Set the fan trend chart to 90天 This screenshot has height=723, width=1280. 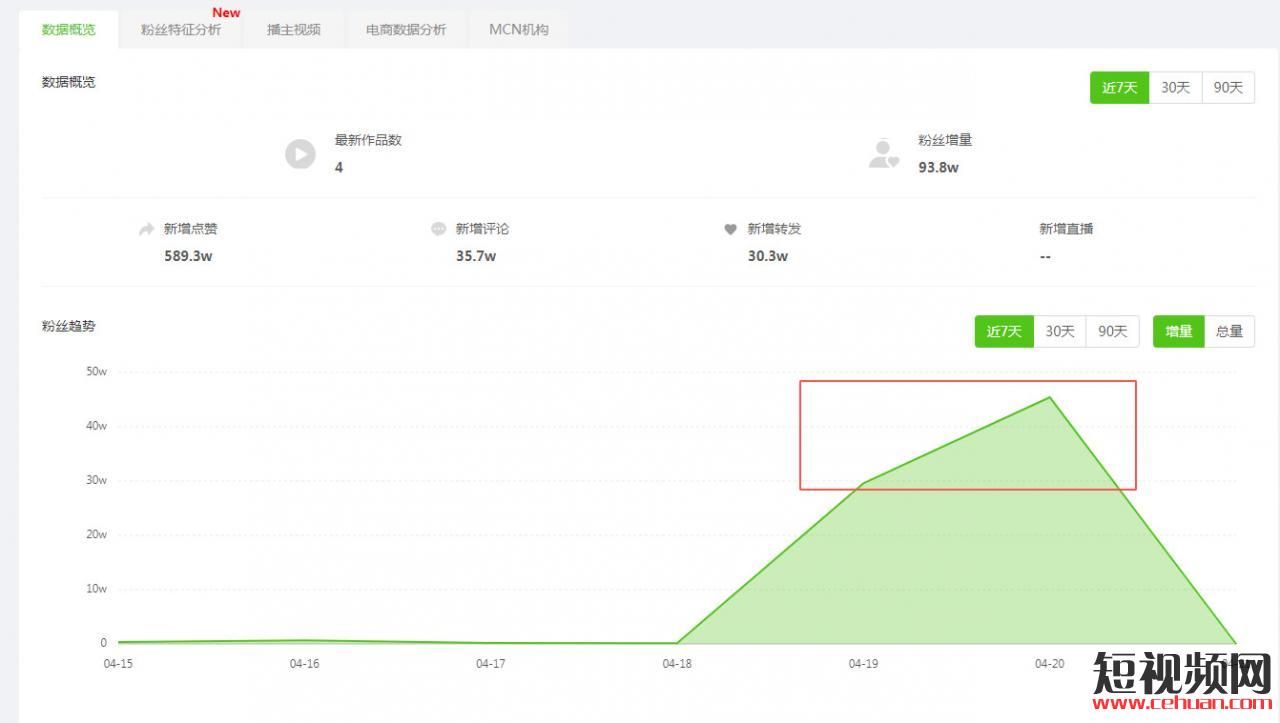(1113, 332)
